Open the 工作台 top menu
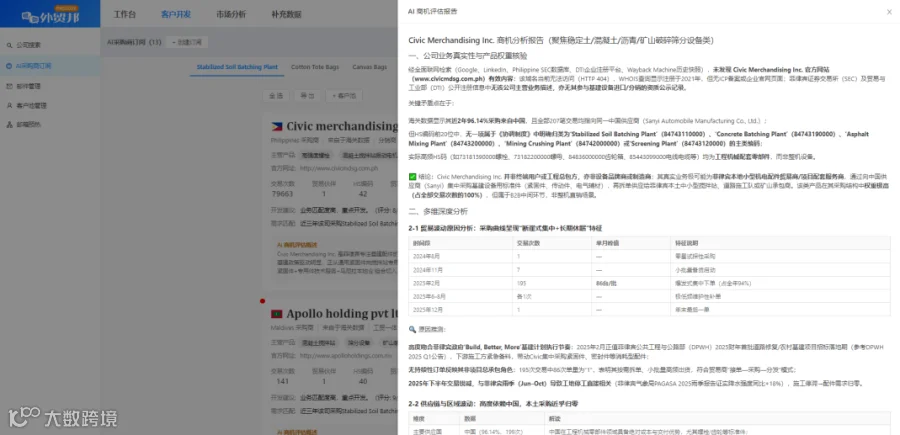900x435 pixels. coord(125,14)
